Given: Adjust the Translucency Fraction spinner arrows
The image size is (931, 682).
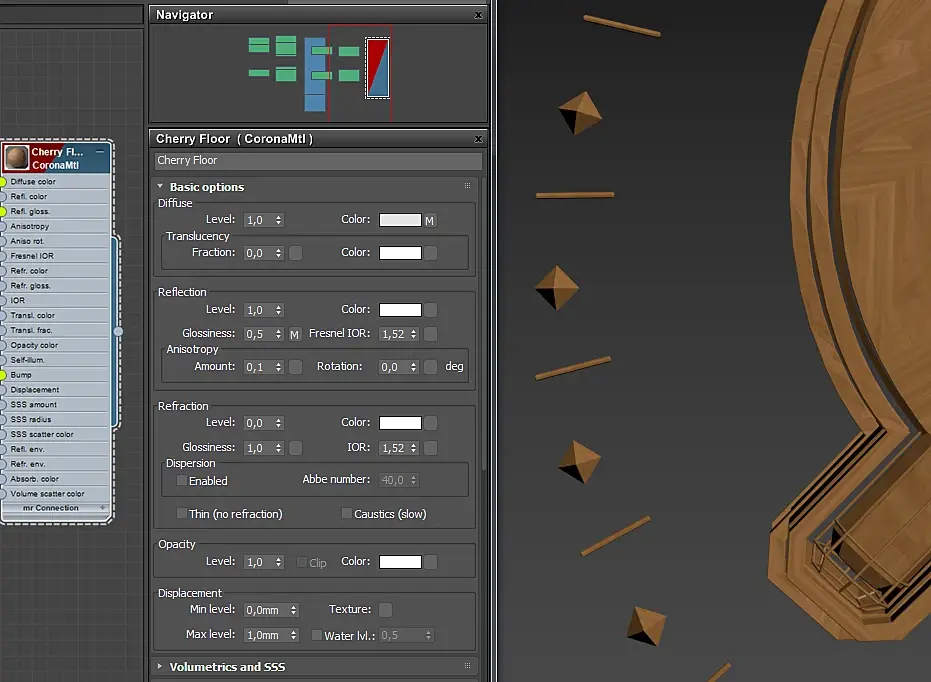Looking at the screenshot, I should (278, 253).
